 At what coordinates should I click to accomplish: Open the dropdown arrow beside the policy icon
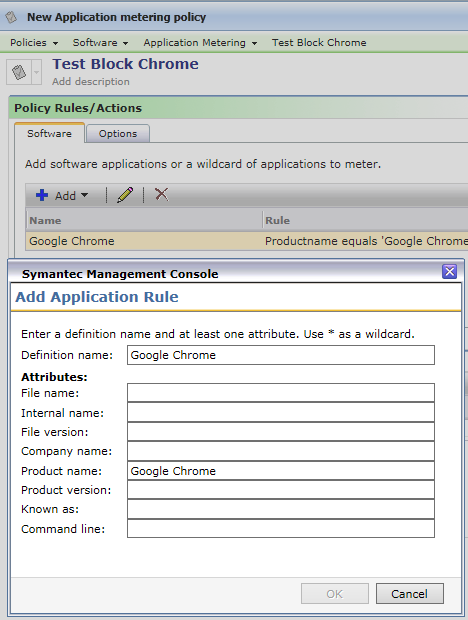[36, 72]
